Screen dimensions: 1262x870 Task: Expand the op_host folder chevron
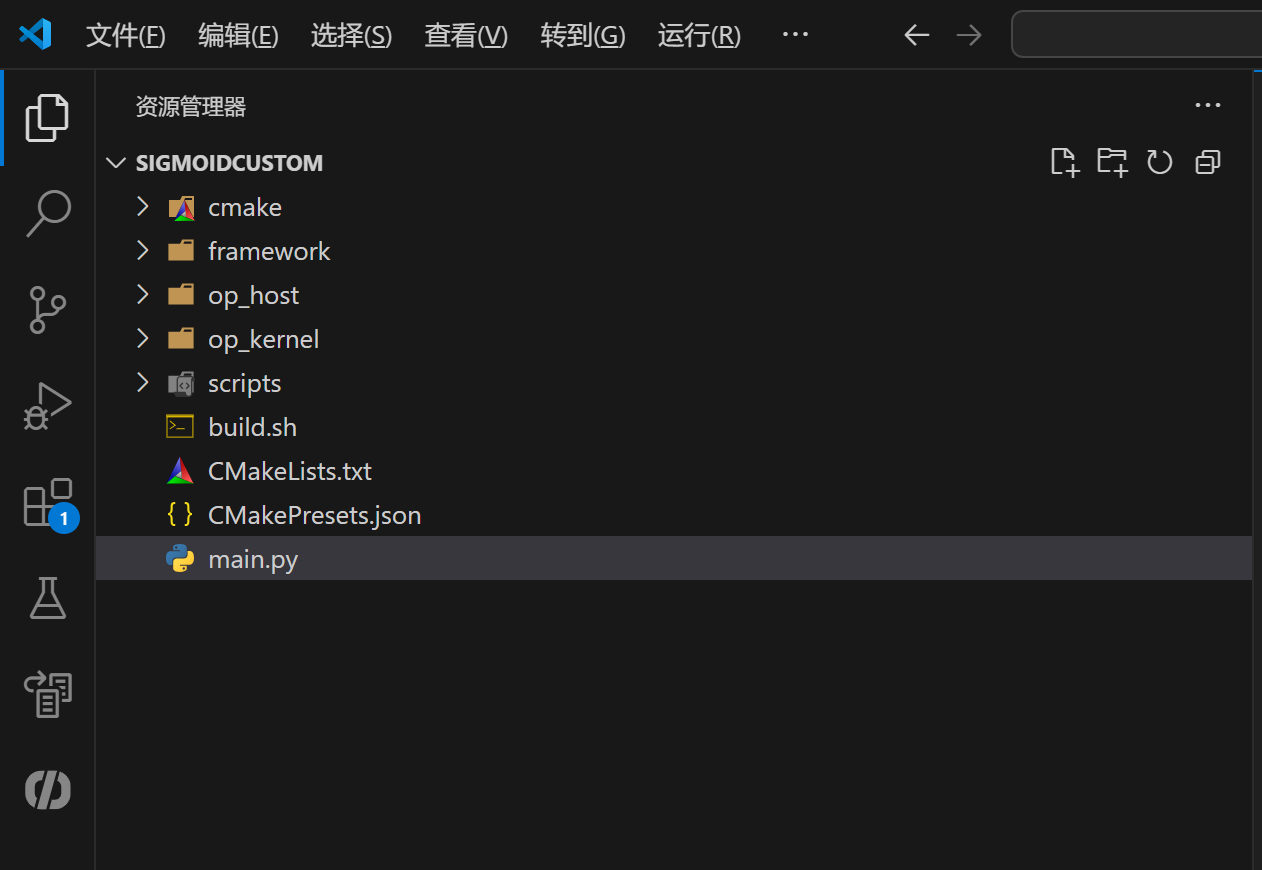tap(143, 295)
